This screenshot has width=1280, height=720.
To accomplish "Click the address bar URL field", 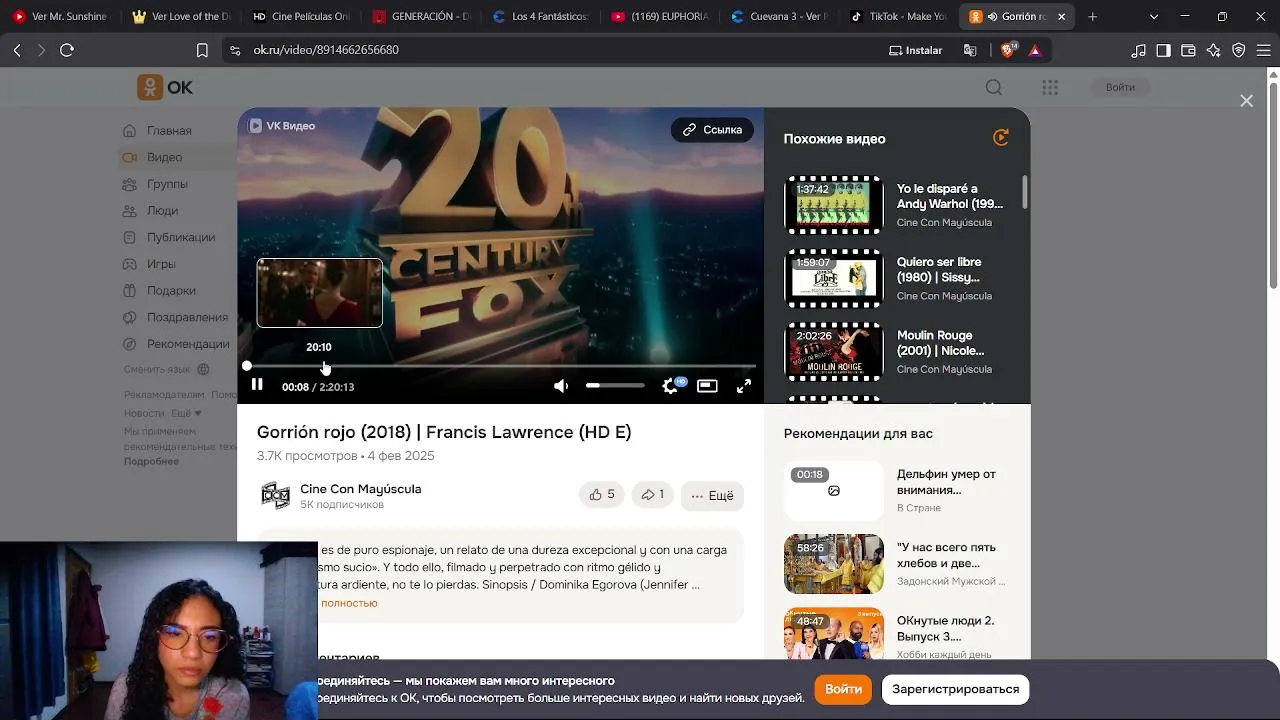I will pyautogui.click(x=550, y=50).
